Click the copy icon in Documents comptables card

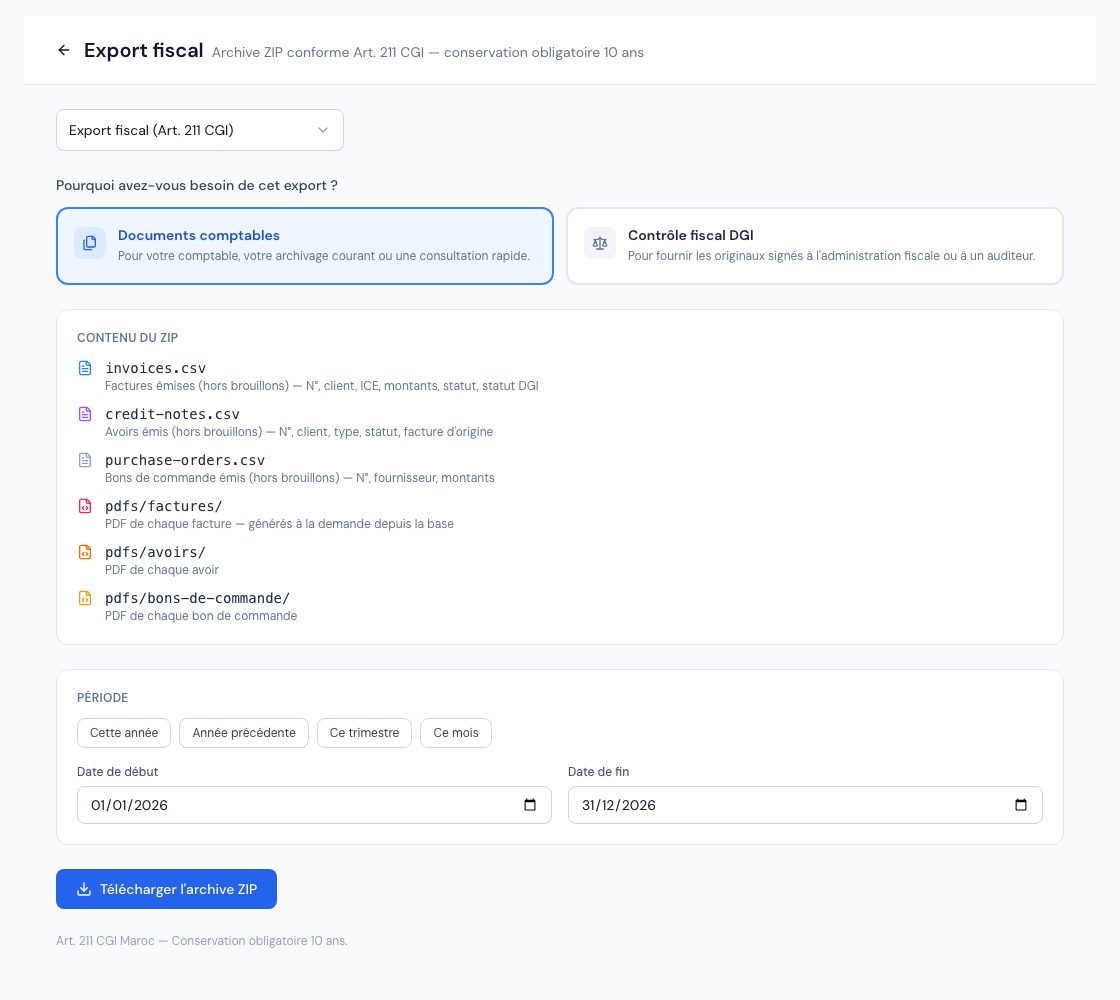pos(90,243)
